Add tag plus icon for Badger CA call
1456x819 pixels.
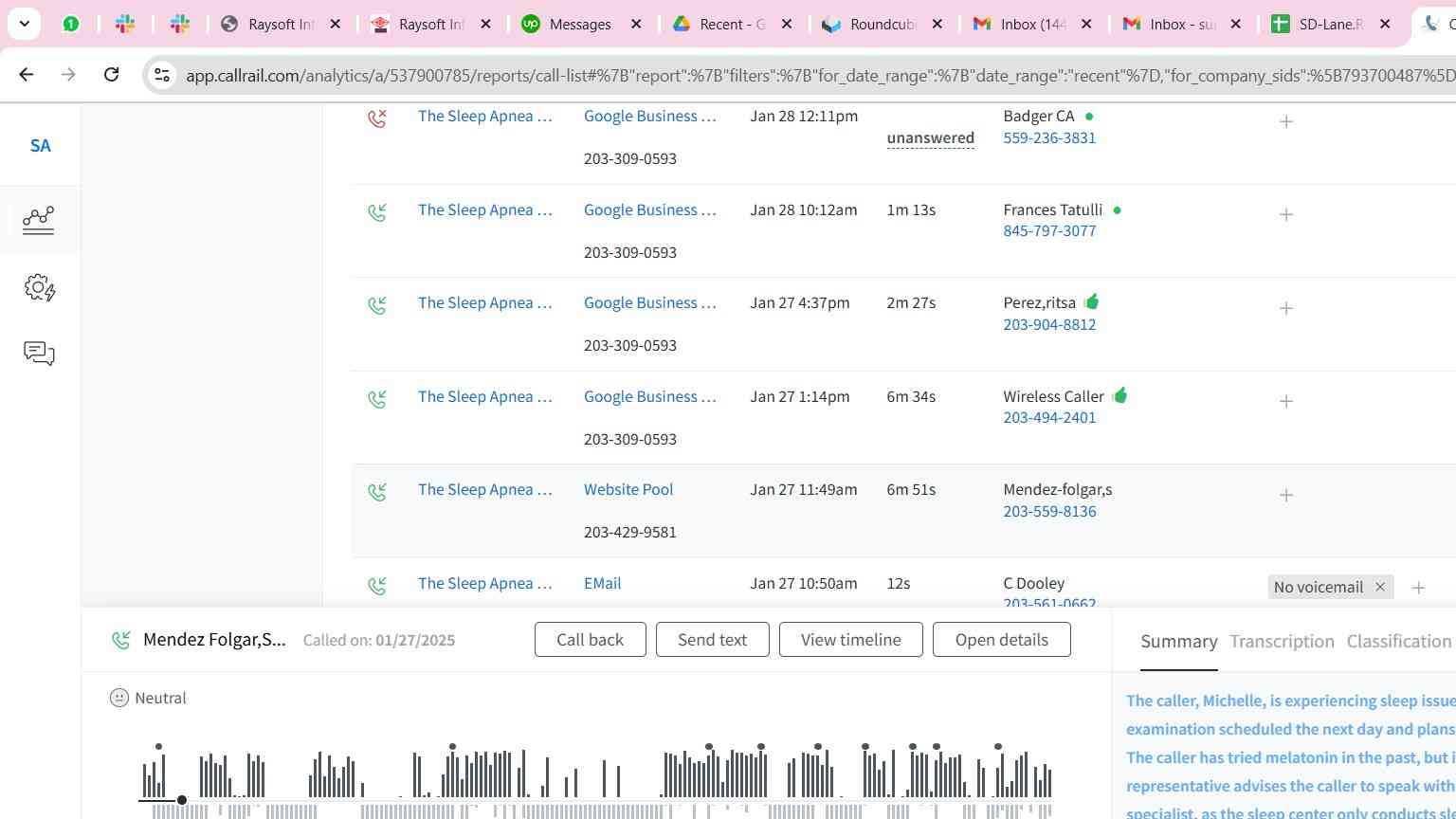1286,121
